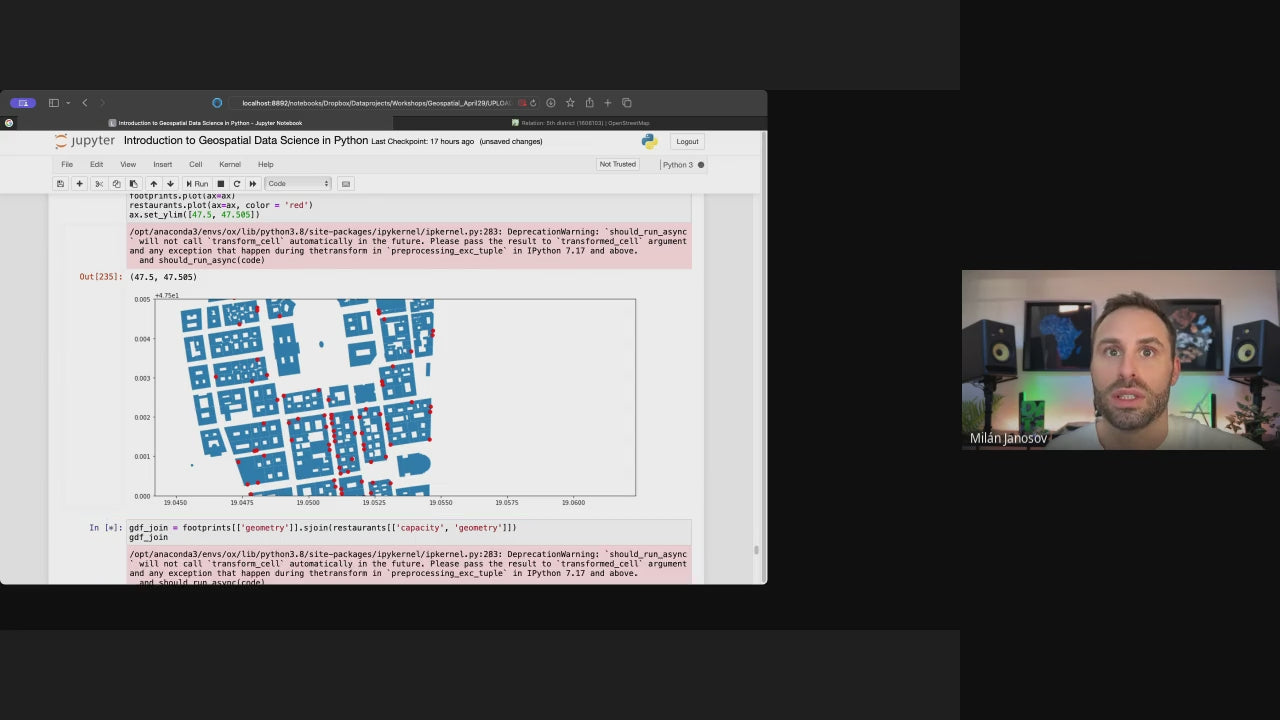Cut selected cells with scissors icon

pyautogui.click(x=98, y=184)
